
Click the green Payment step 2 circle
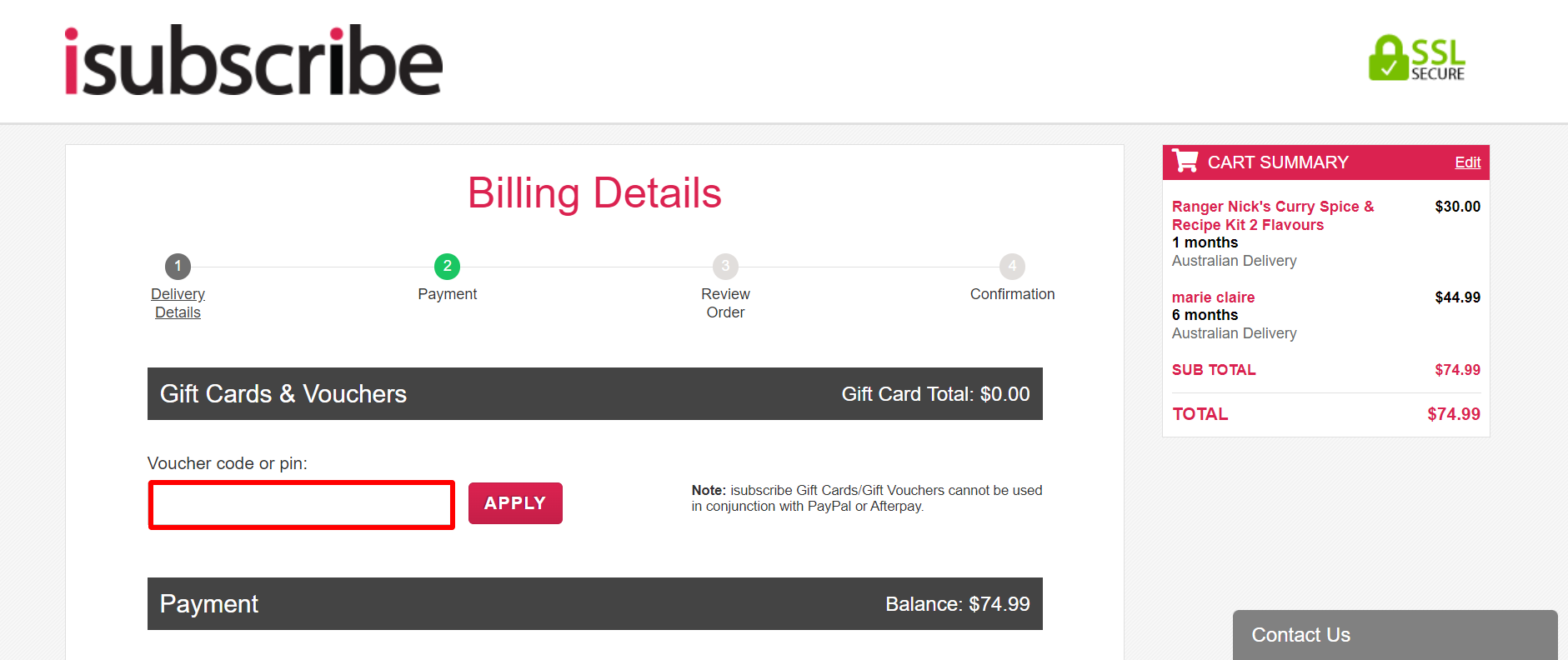[x=447, y=267]
